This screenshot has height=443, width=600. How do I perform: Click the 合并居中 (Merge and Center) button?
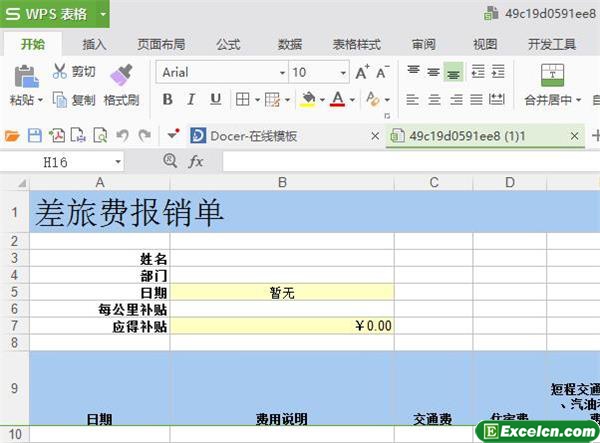(552, 100)
